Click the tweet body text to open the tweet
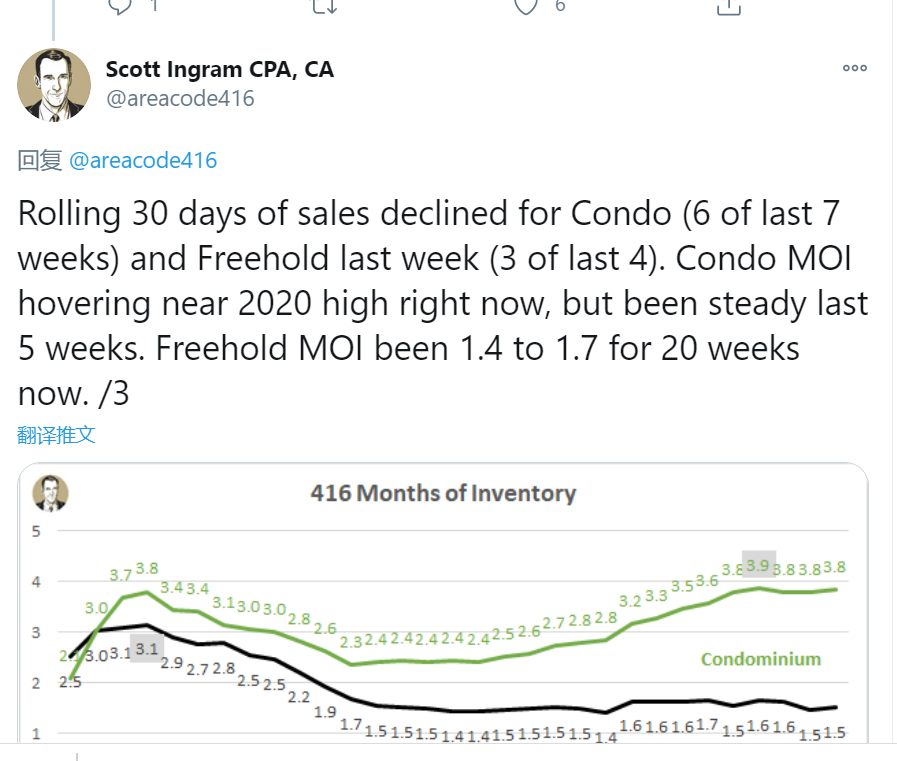This screenshot has width=897, height=761. pos(443,303)
